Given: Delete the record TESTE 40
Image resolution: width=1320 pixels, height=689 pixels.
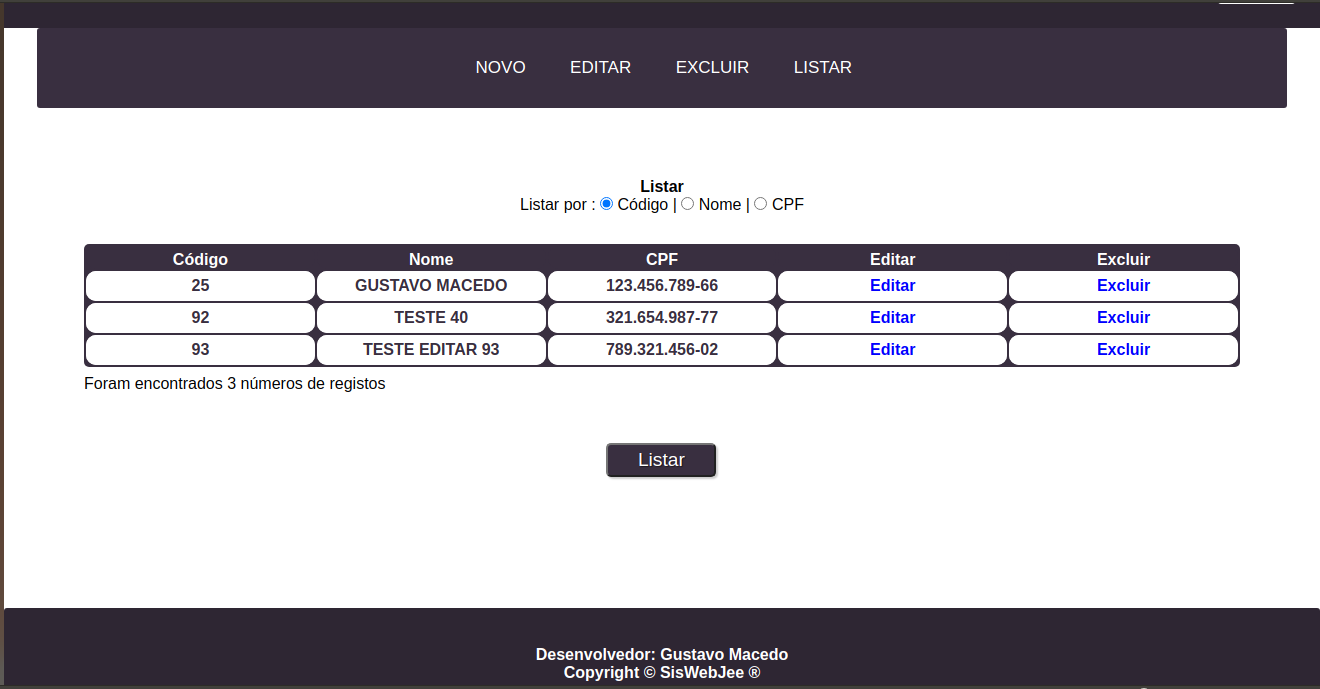Looking at the screenshot, I should coord(1123,317).
